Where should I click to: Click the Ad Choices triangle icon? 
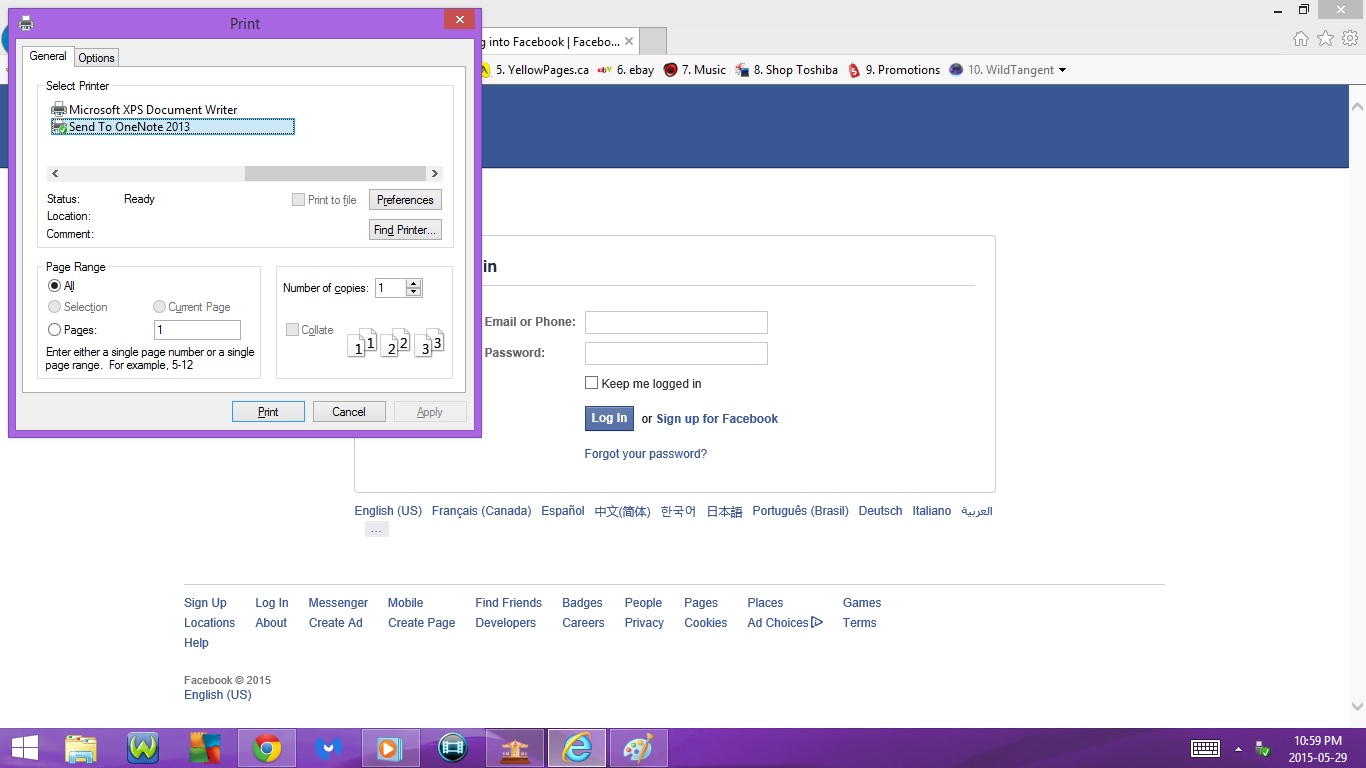(x=817, y=622)
